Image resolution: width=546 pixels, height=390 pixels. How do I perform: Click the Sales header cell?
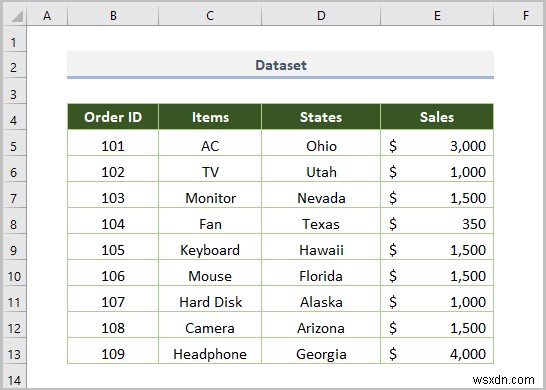[437, 117]
